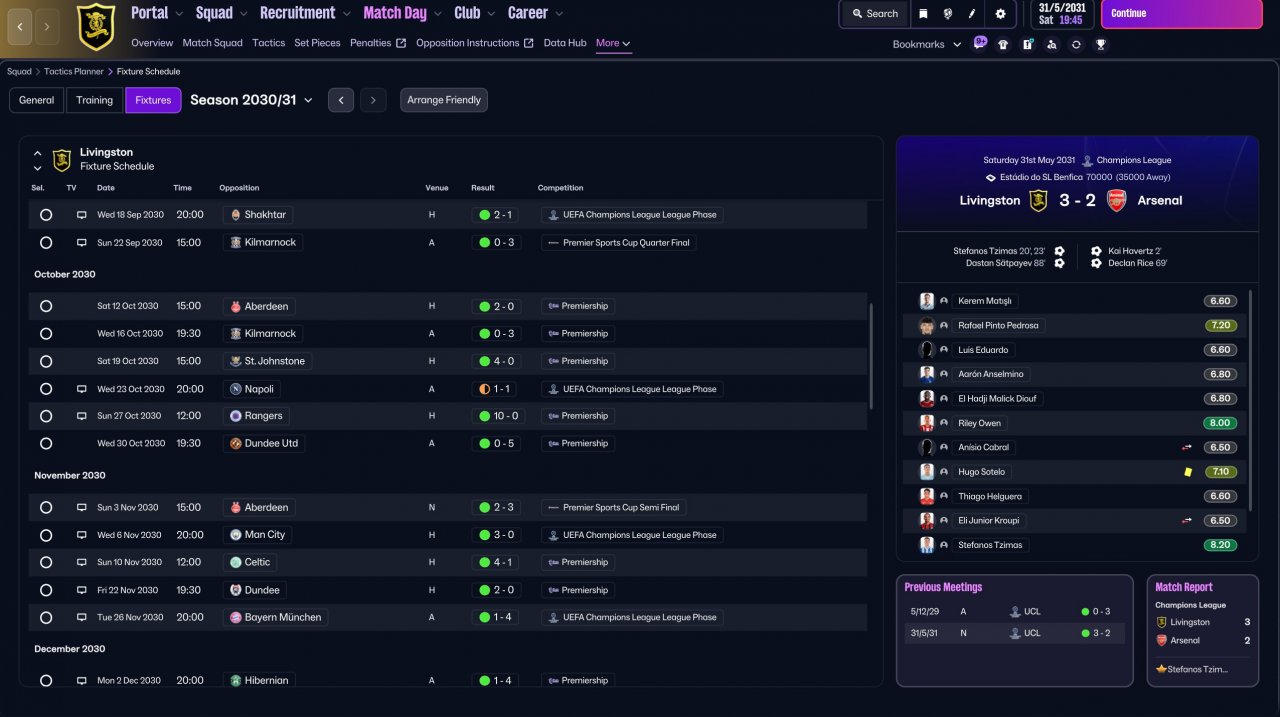
Task: Select the Bayern München fixture radio button
Action: coord(46,617)
